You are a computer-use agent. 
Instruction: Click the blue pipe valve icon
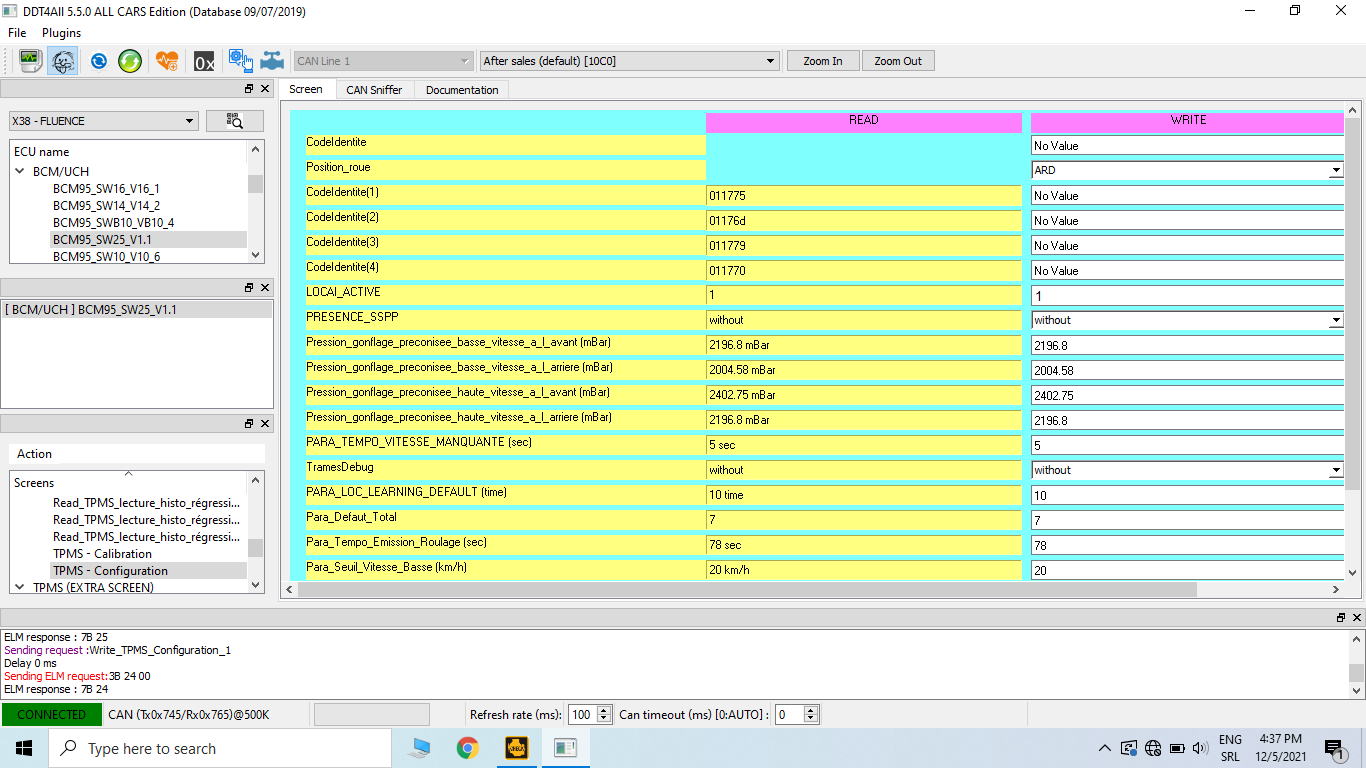(272, 61)
